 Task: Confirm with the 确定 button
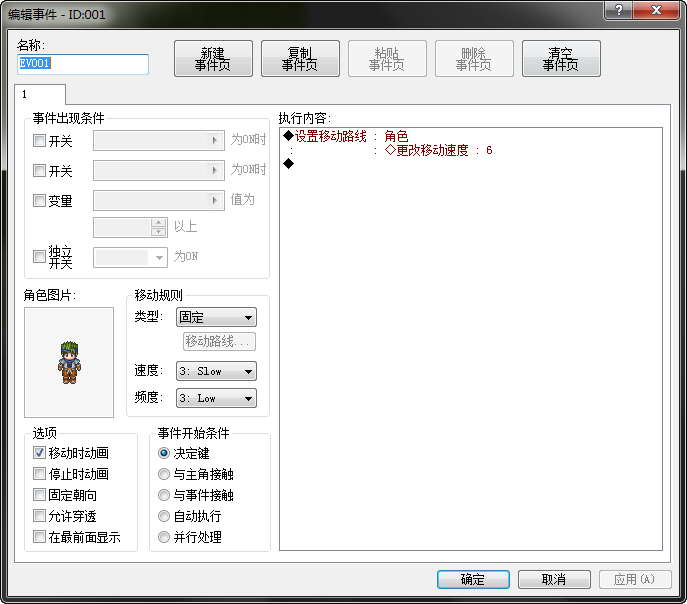[x=473, y=579]
